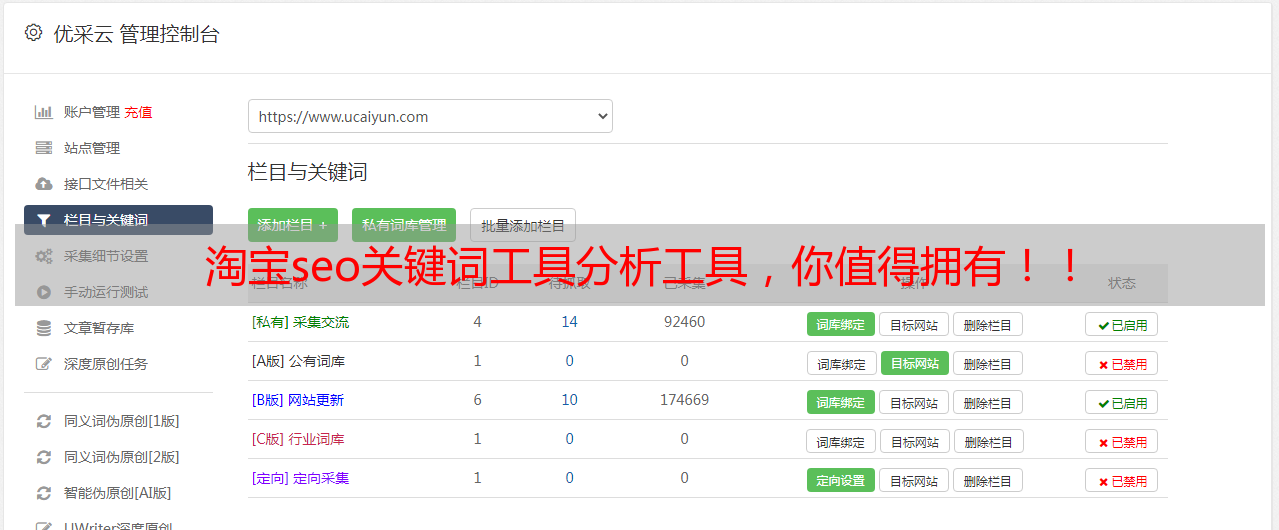Image resolution: width=1279 pixels, height=530 pixels.
Task: Click the pending count 14 for 采集交流
Action: coord(570,322)
